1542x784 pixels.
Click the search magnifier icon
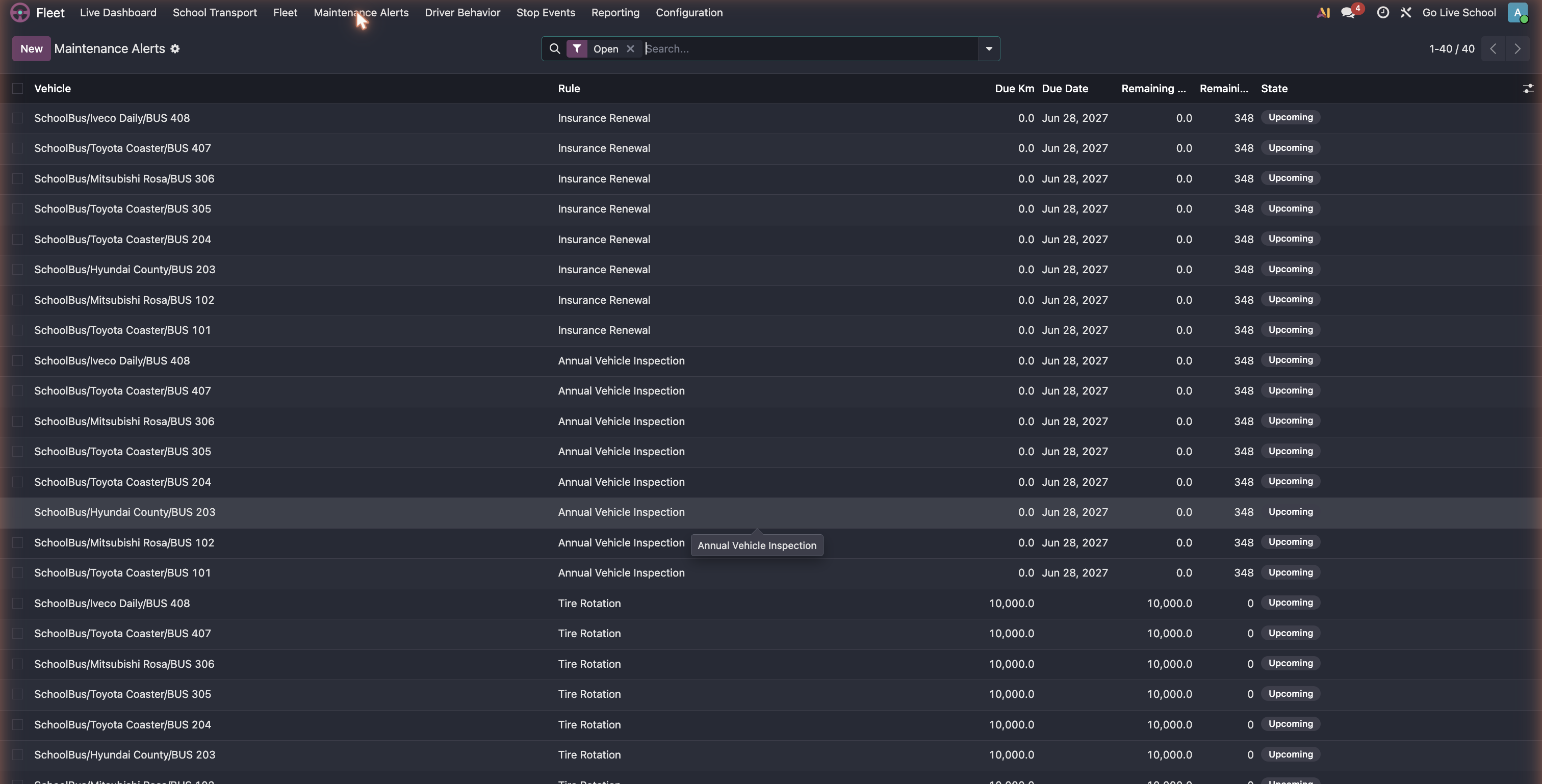click(x=554, y=48)
